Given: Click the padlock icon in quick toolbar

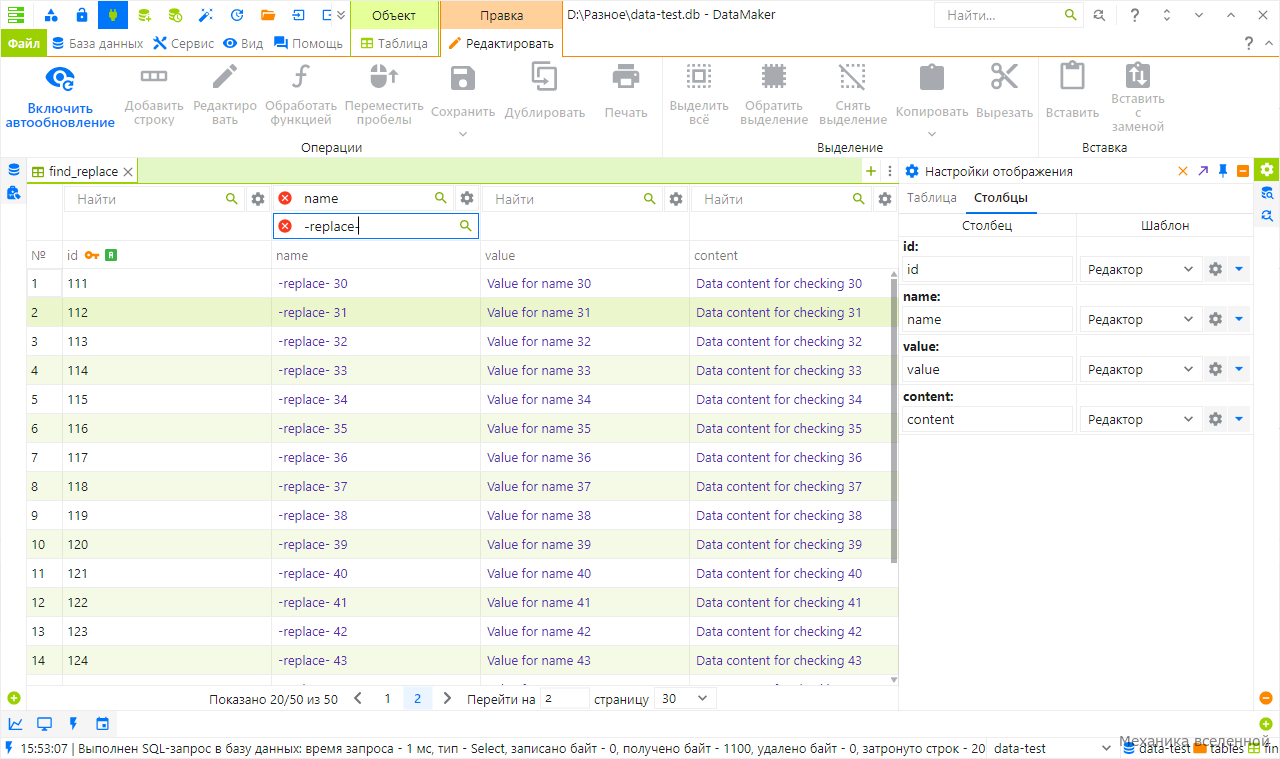Looking at the screenshot, I should [x=81, y=15].
